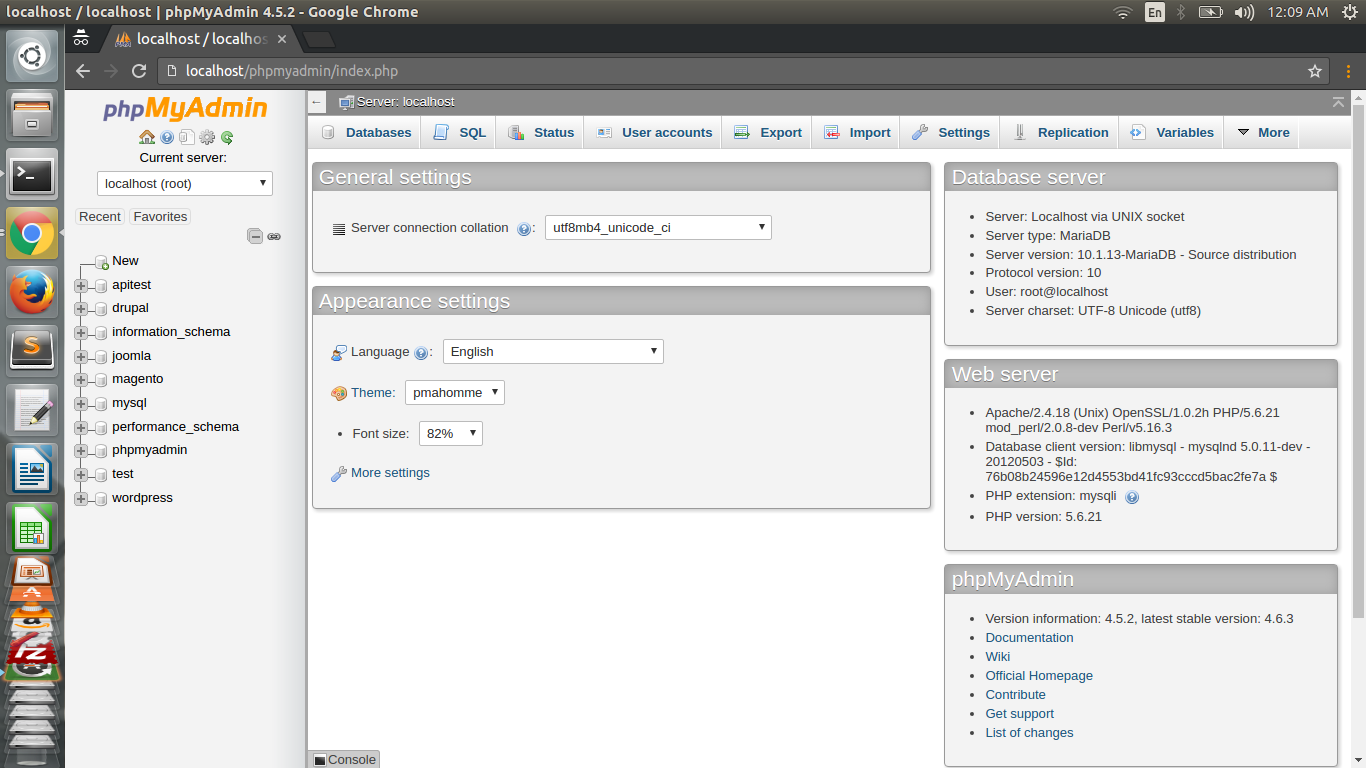This screenshot has height=768, width=1366.
Task: Open navigation panel settings gear icon
Action: coord(207,138)
